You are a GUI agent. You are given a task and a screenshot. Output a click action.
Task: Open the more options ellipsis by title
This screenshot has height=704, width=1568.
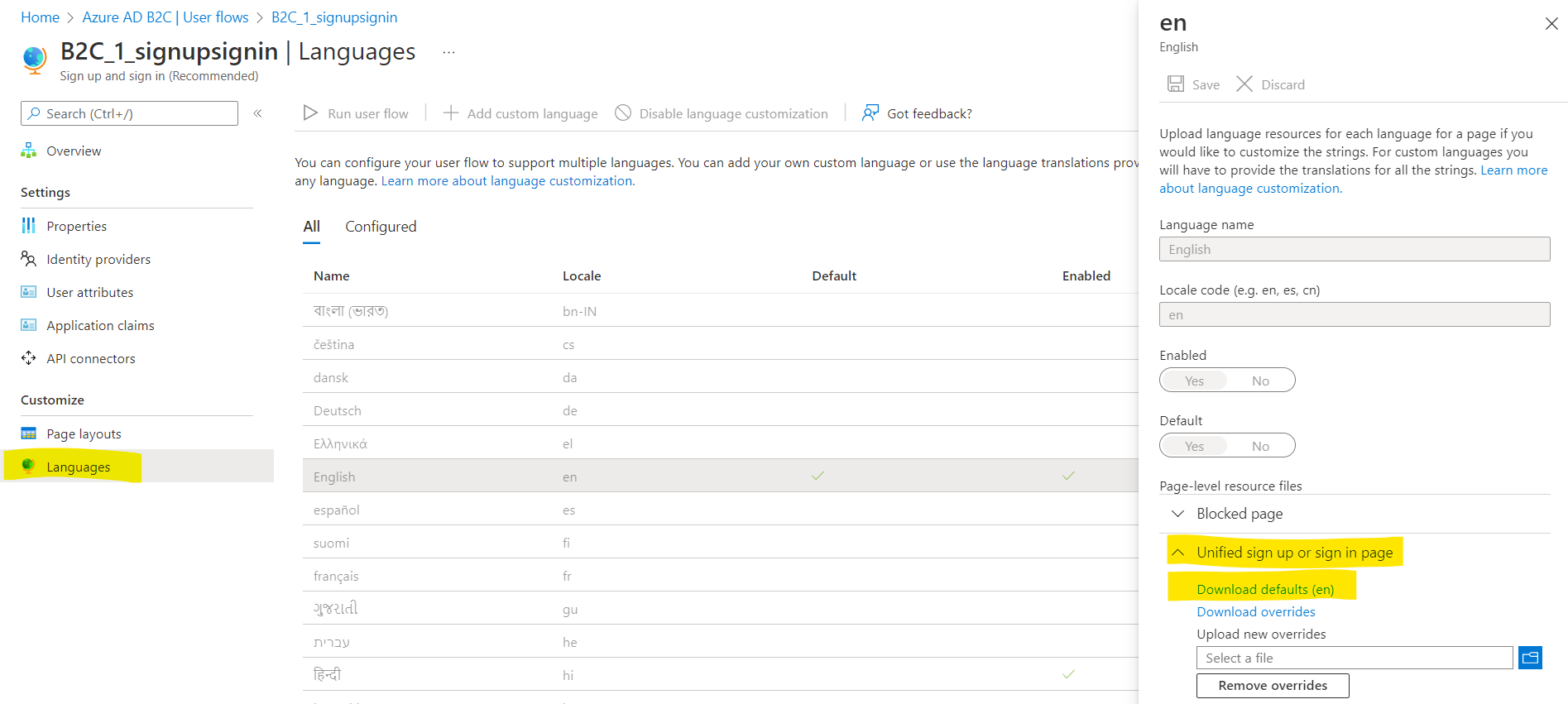(448, 52)
